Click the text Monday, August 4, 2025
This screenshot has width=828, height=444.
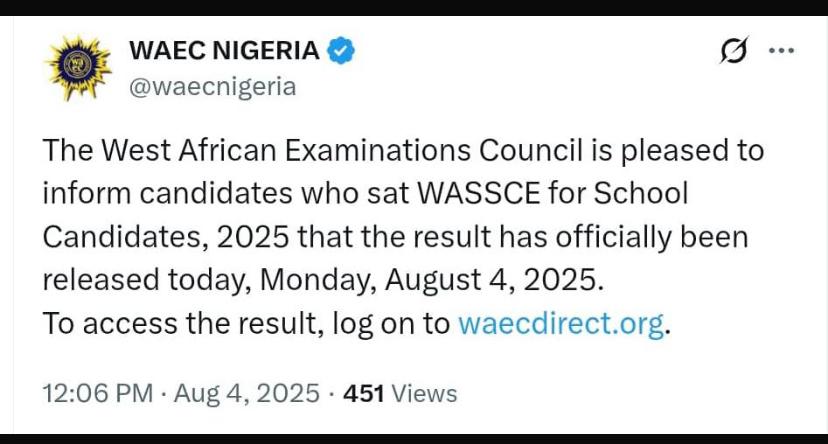(431, 280)
